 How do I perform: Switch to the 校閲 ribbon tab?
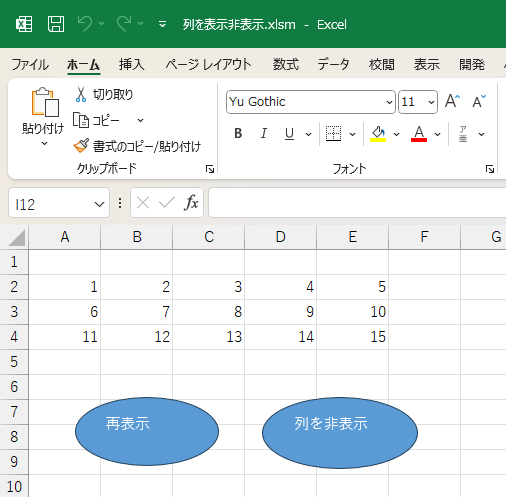click(x=382, y=64)
